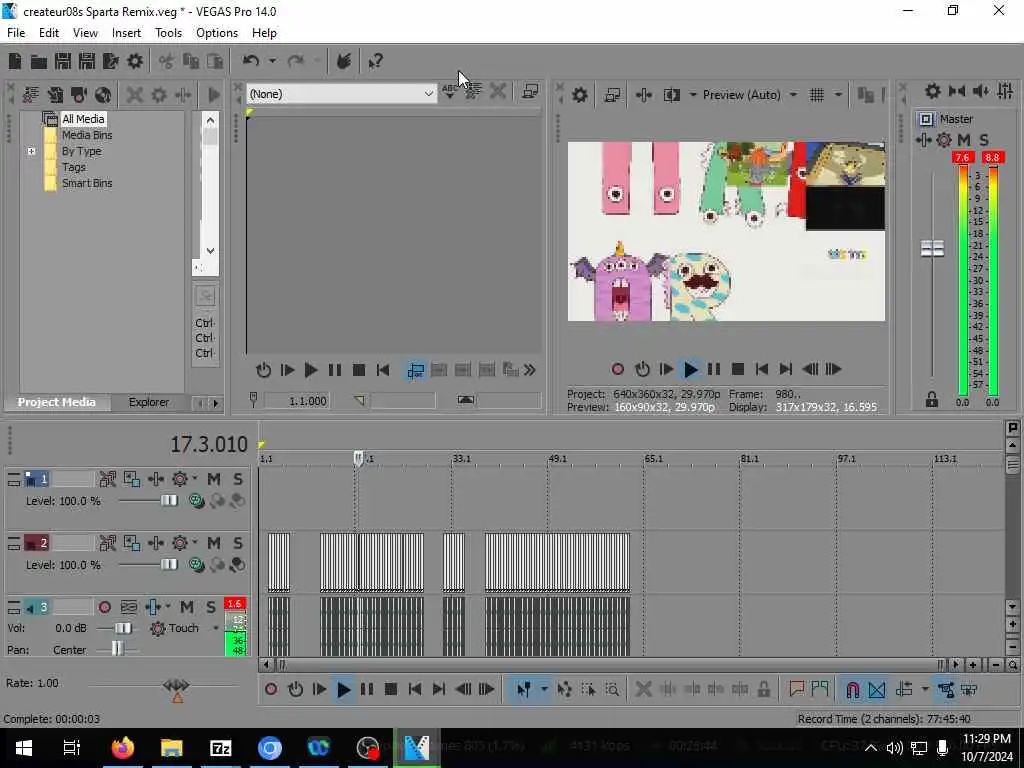Solo audio track 3
This screenshot has height=768, width=1024.
tap(211, 607)
